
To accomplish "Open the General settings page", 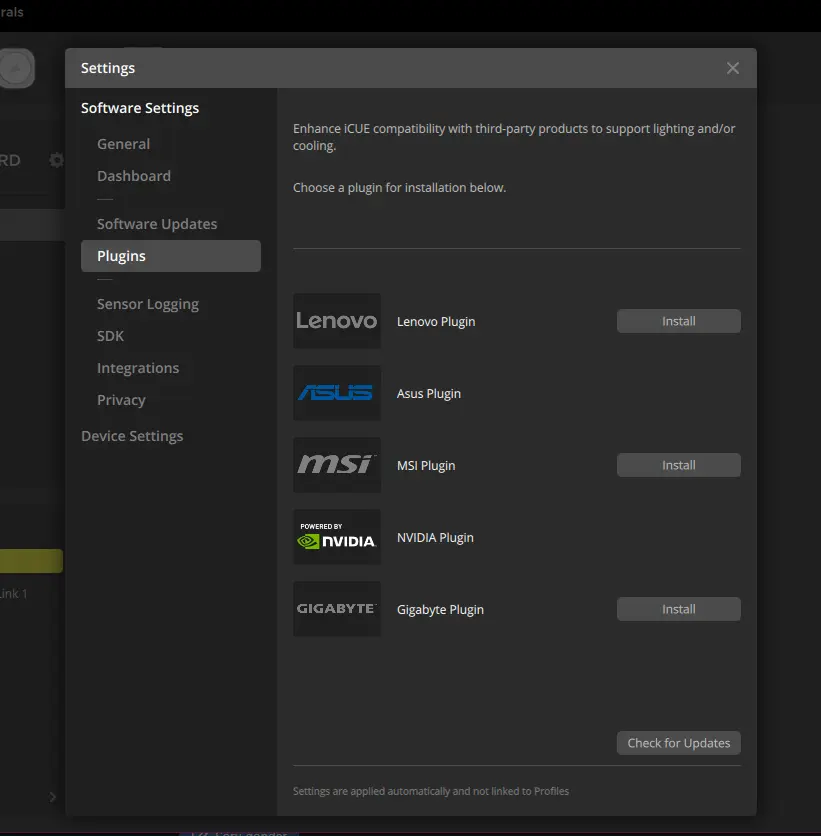I will pyautogui.click(x=123, y=144).
